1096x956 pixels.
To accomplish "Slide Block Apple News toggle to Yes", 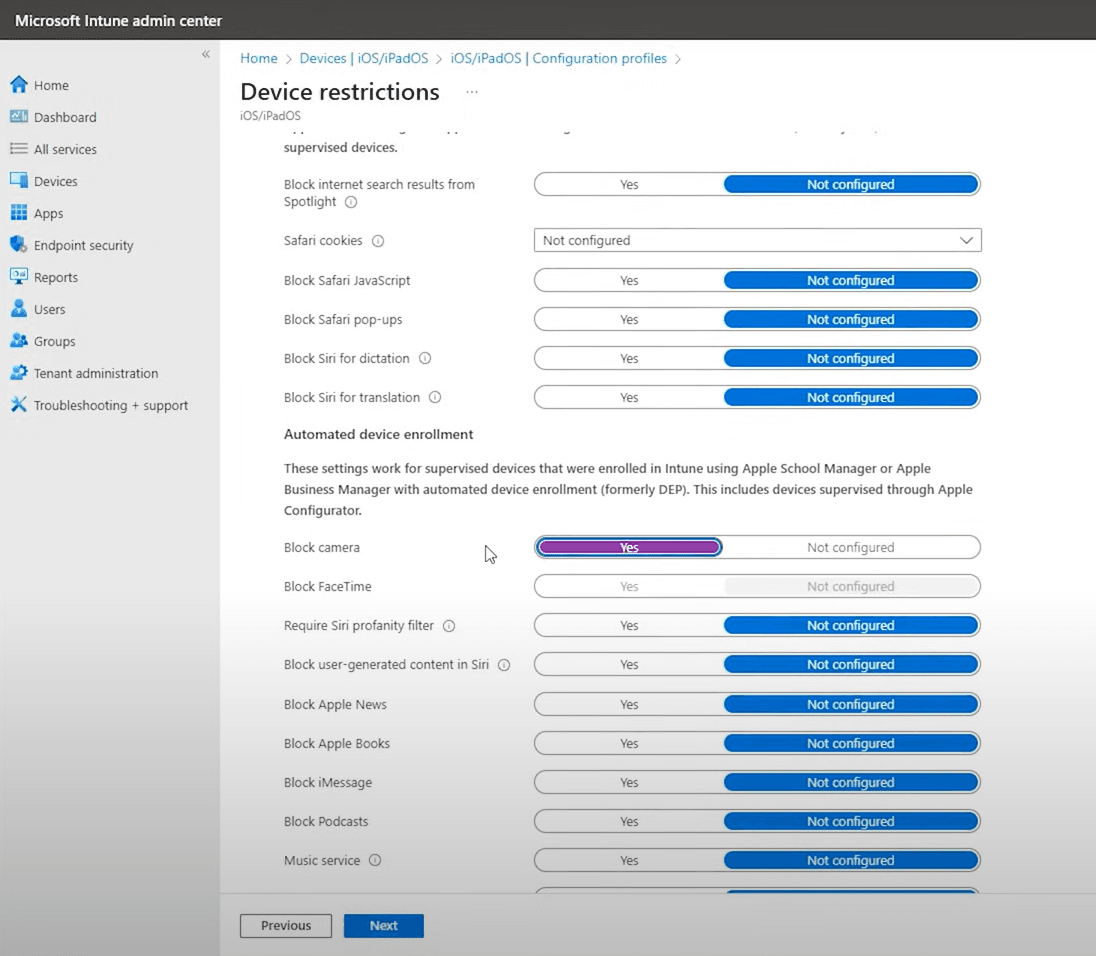I will pyautogui.click(x=628, y=704).
